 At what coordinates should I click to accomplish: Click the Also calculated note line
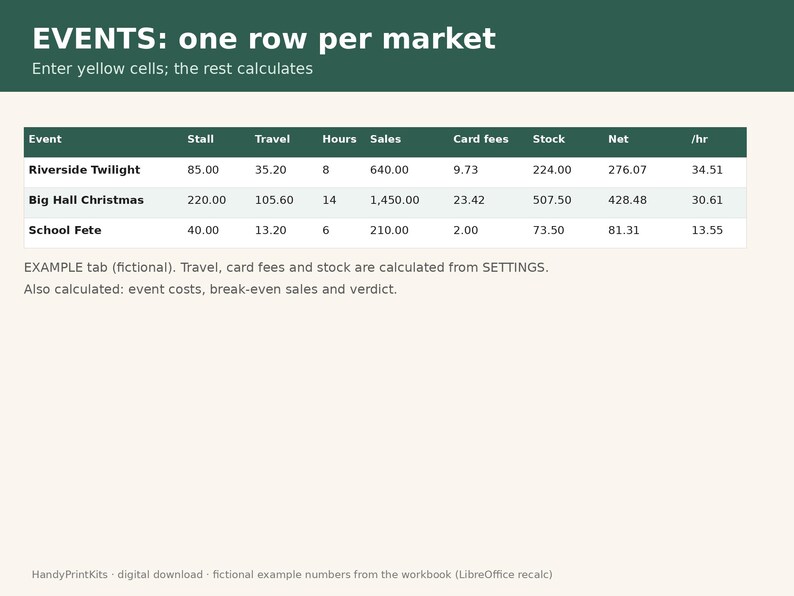point(210,289)
